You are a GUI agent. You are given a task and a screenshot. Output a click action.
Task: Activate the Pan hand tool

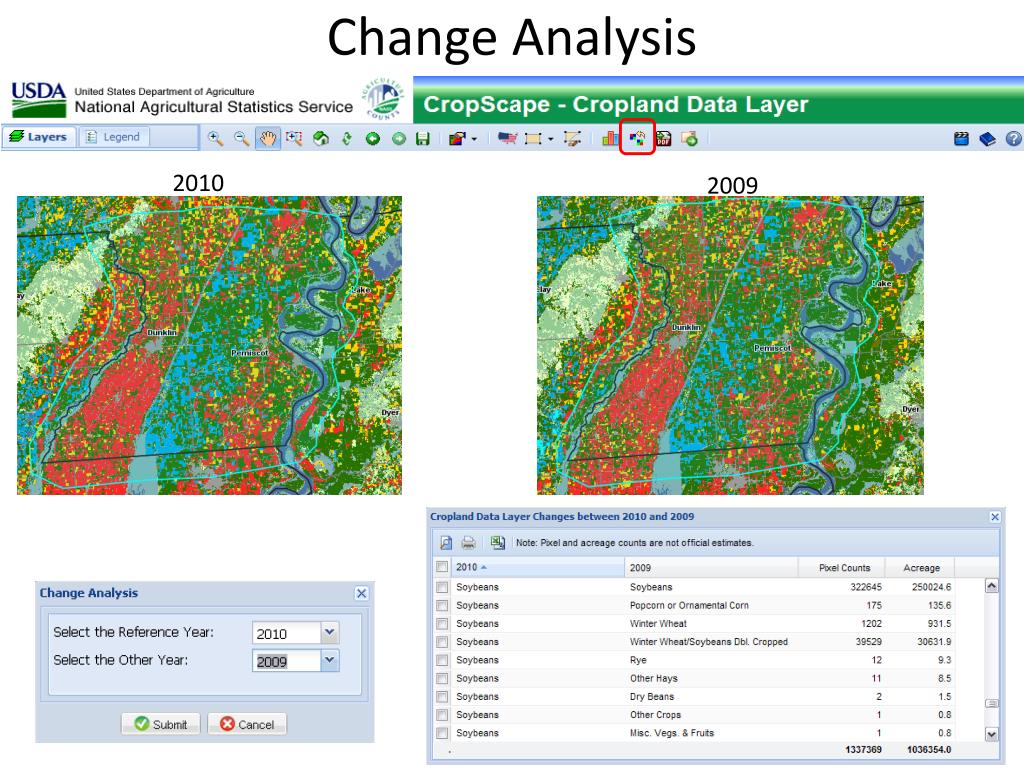268,138
